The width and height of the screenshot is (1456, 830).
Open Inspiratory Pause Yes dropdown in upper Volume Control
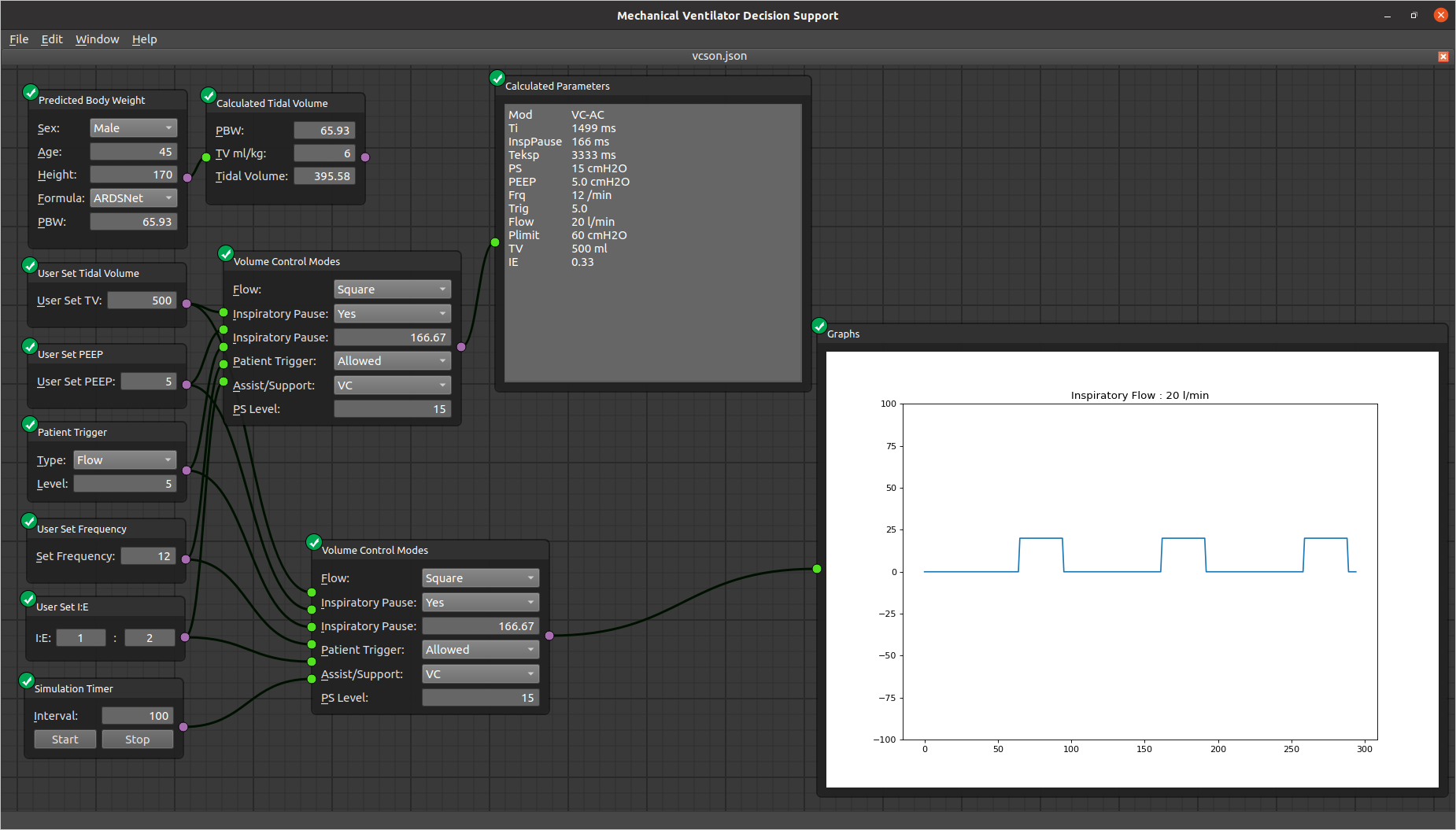pyautogui.click(x=392, y=314)
